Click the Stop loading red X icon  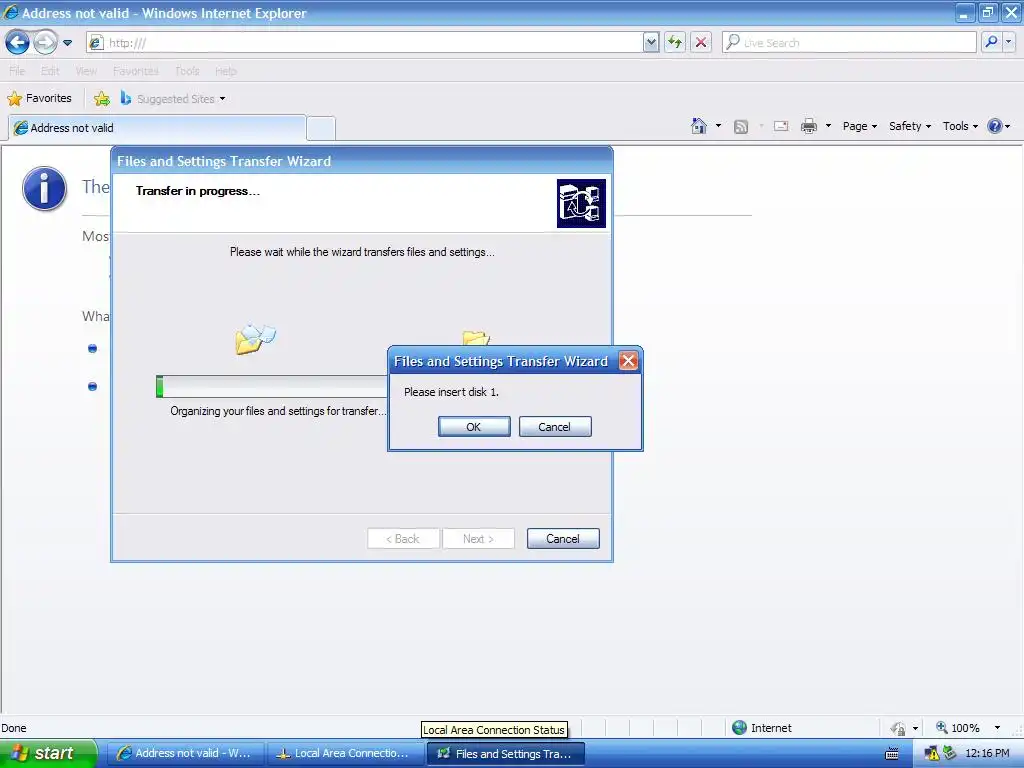click(x=701, y=42)
